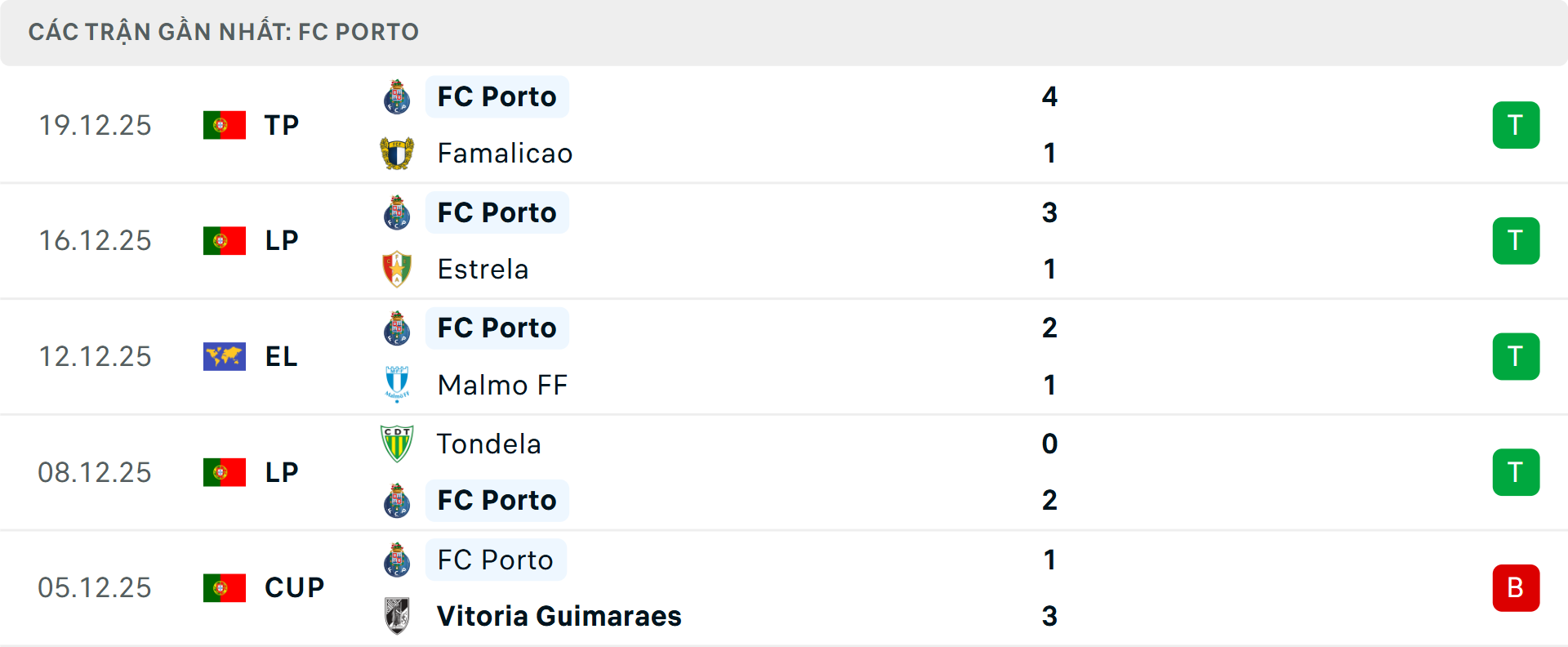Toggle the red B badge for Vitoria Guimaraes match
This screenshot has width=1568, height=647.
1517,587
